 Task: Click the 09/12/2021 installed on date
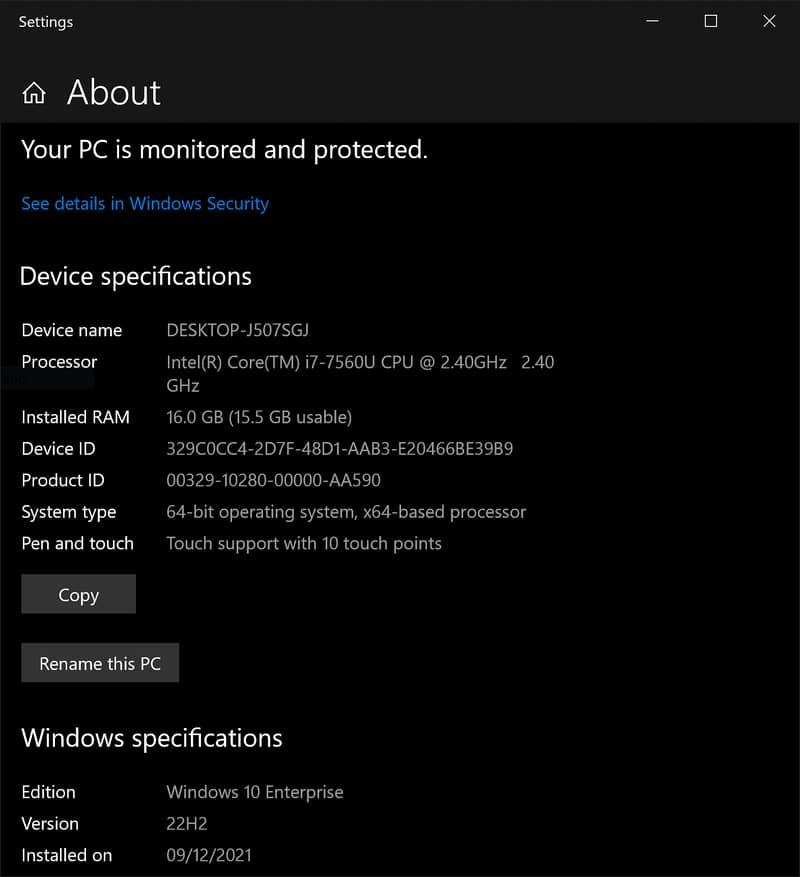point(209,855)
